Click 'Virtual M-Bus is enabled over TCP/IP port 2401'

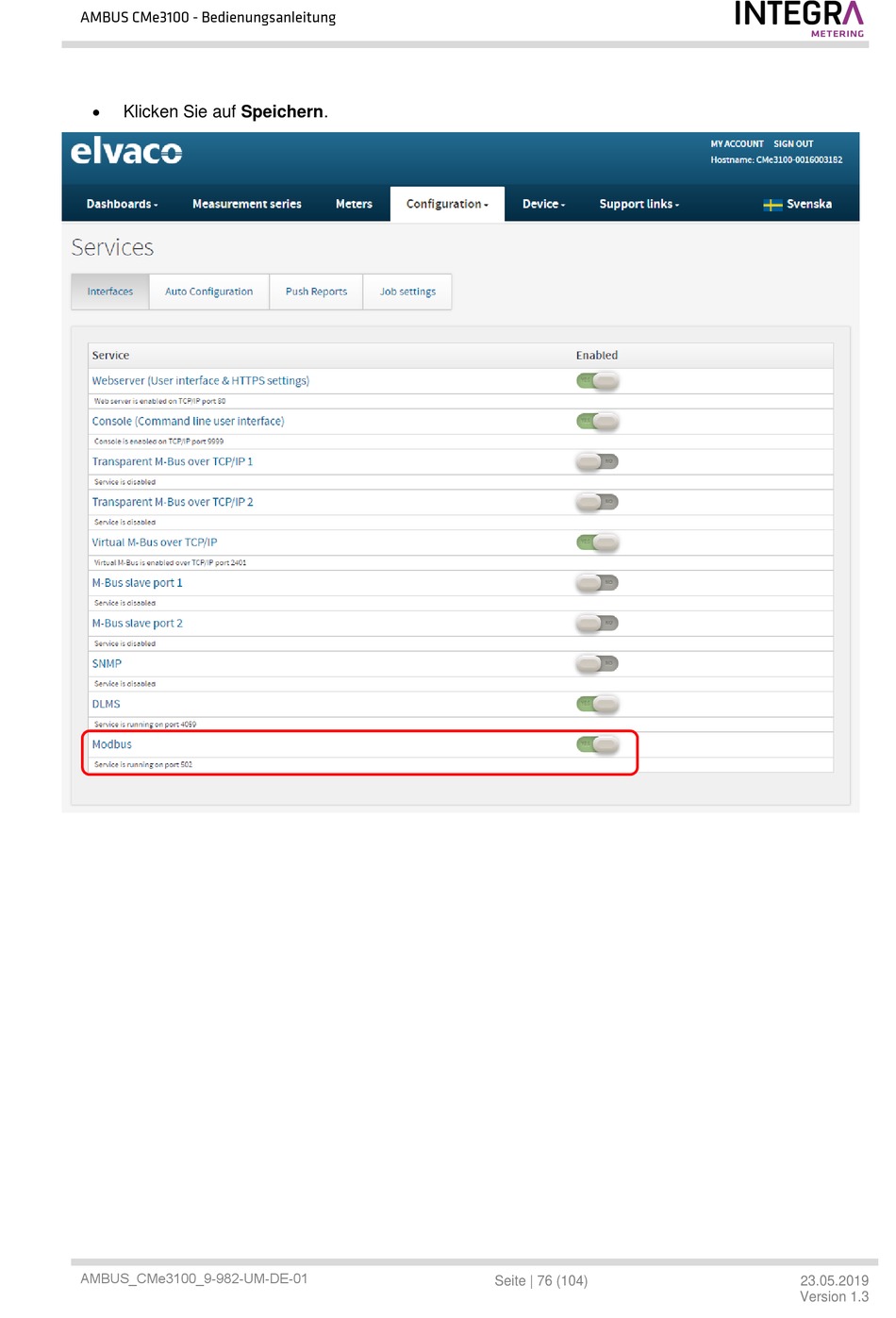tap(170, 563)
